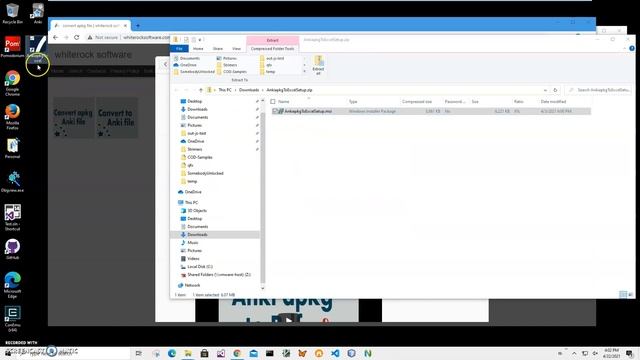Screen dimensions: 640x360
Task: Focus the Explorer search box
Action: 598,90
